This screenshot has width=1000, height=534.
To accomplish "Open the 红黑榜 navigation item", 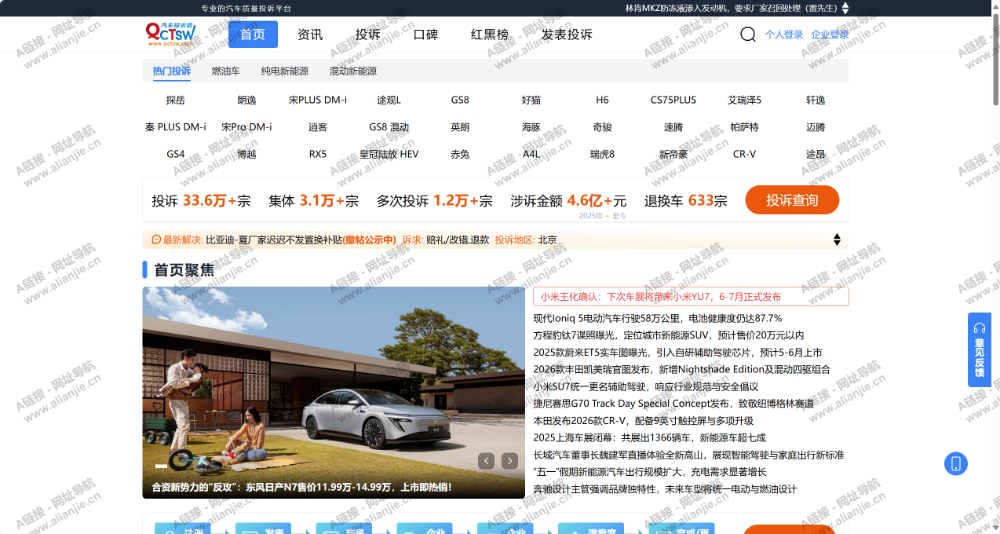I will coord(490,34).
